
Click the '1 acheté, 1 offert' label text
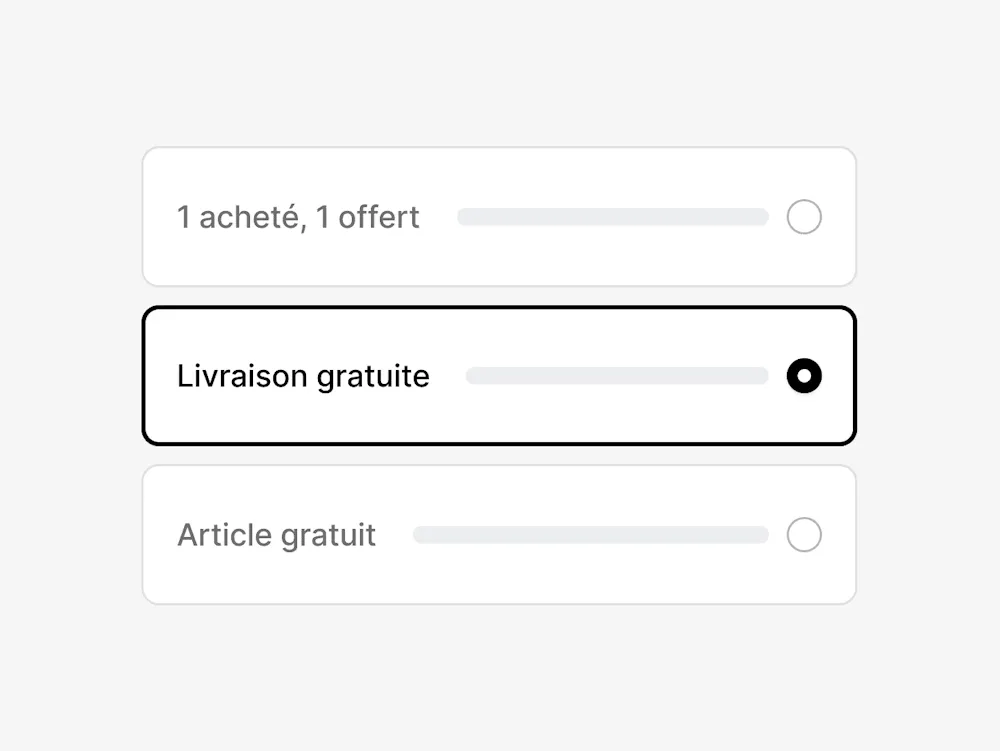(x=298, y=217)
